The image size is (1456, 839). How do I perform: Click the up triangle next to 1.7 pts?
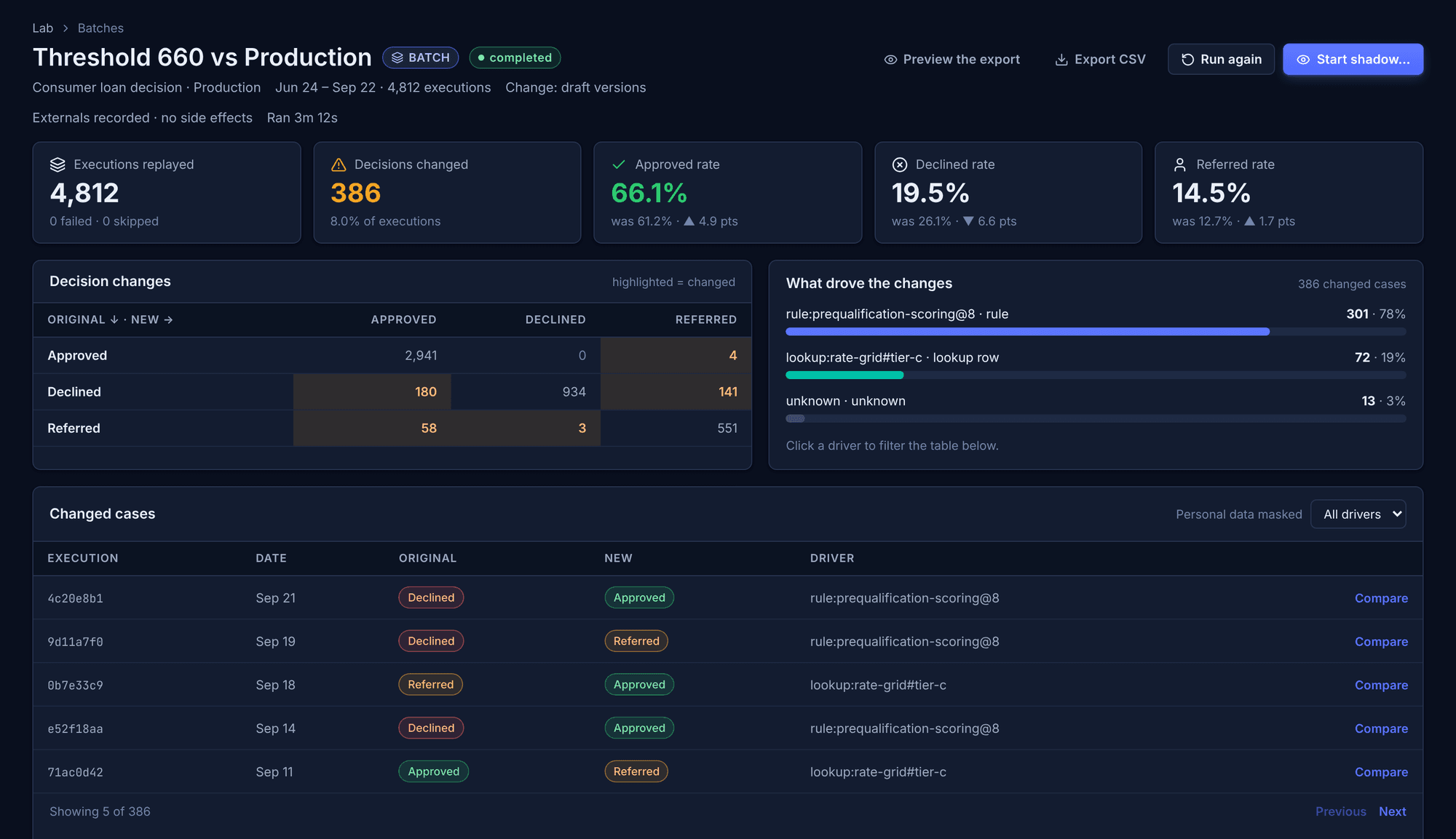click(x=1249, y=220)
